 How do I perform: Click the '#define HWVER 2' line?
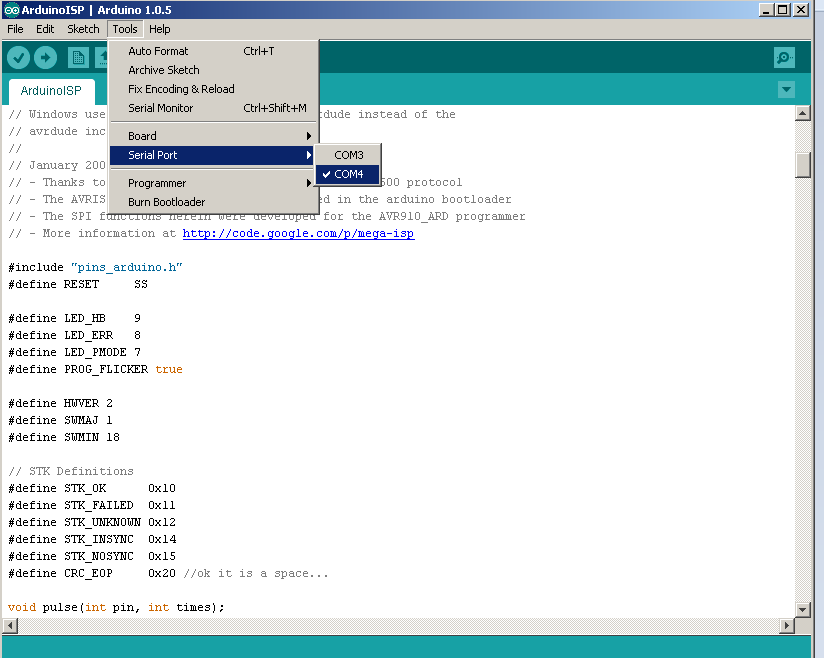click(60, 403)
